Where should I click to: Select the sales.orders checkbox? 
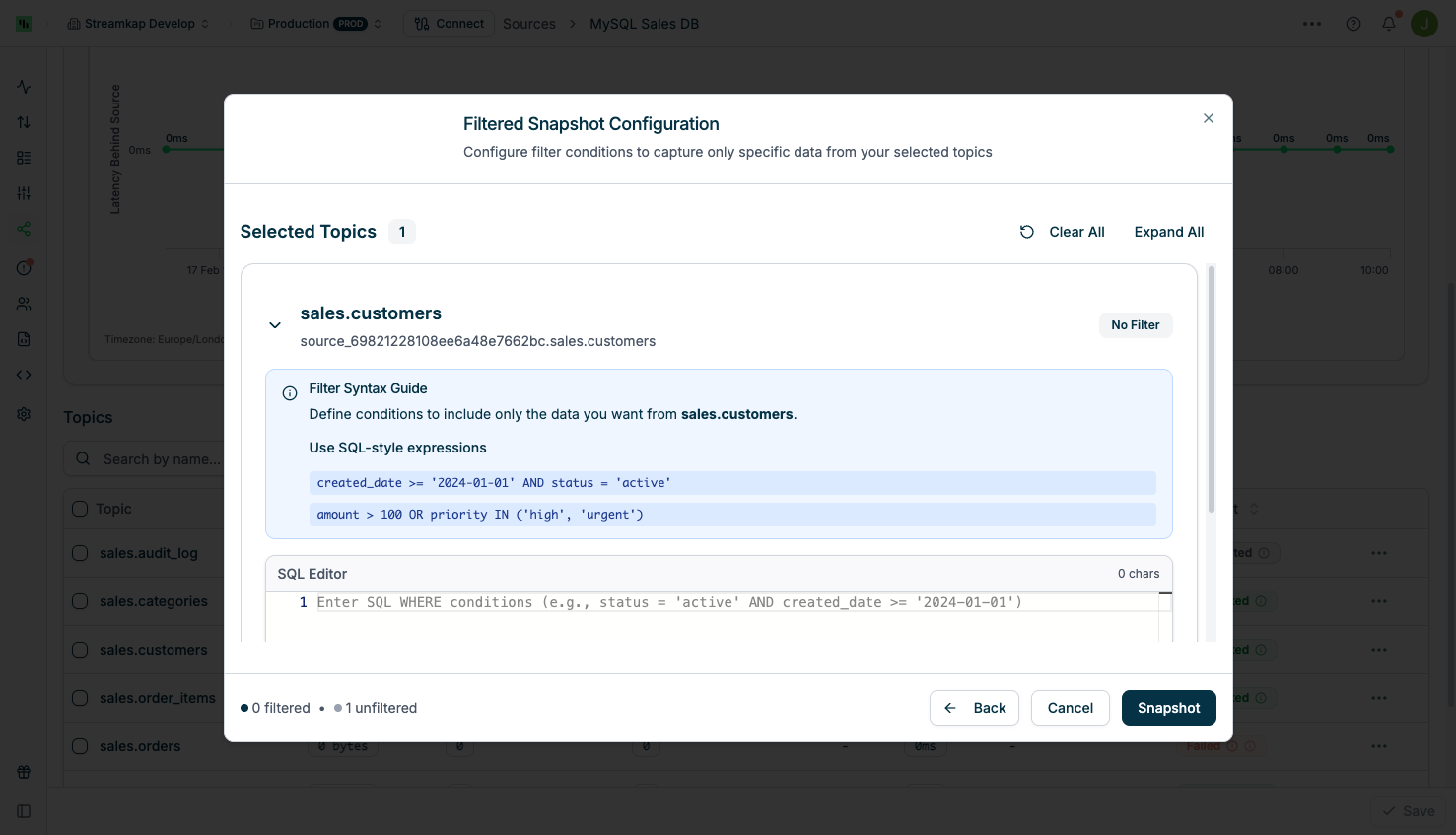[80, 746]
